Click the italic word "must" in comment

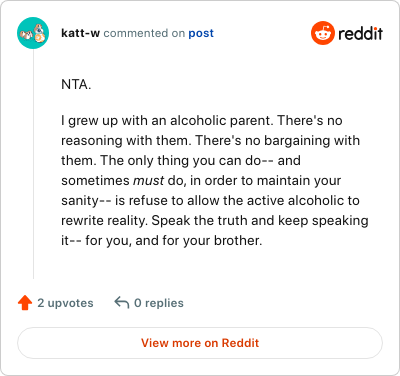148,181
